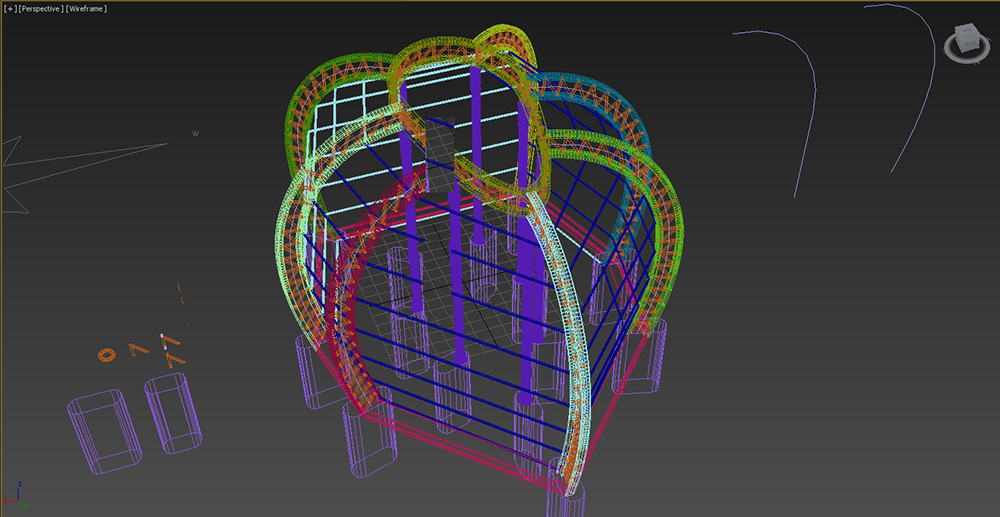Viewport: 1000px width, 517px height.
Task: Open the Perspective point-of-view menu
Action: (x=38, y=8)
